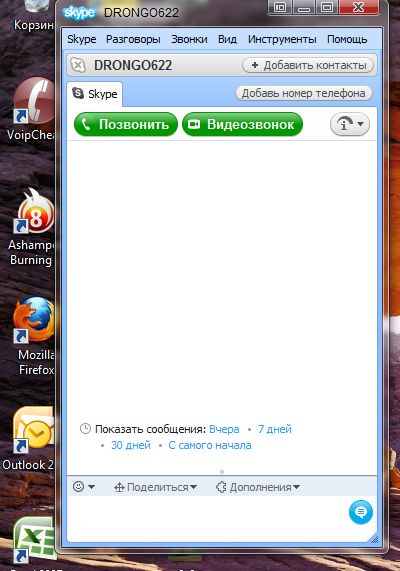Open the Excel desktop shortcut icon
400x571 pixels.
[x=34, y=540]
